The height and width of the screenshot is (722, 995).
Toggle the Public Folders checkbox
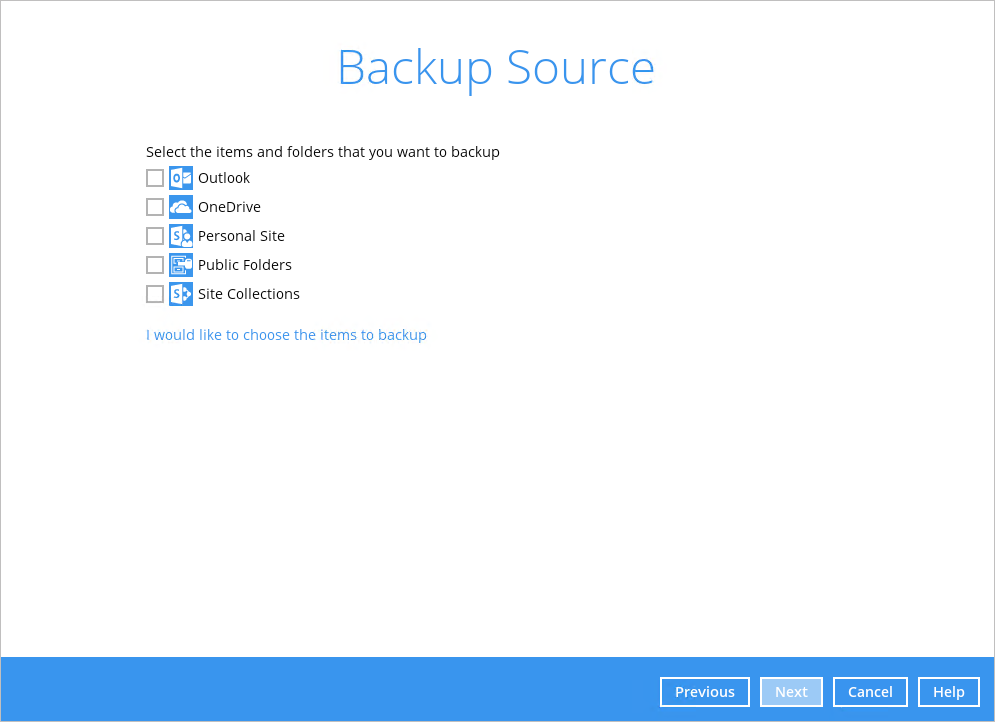(x=155, y=265)
